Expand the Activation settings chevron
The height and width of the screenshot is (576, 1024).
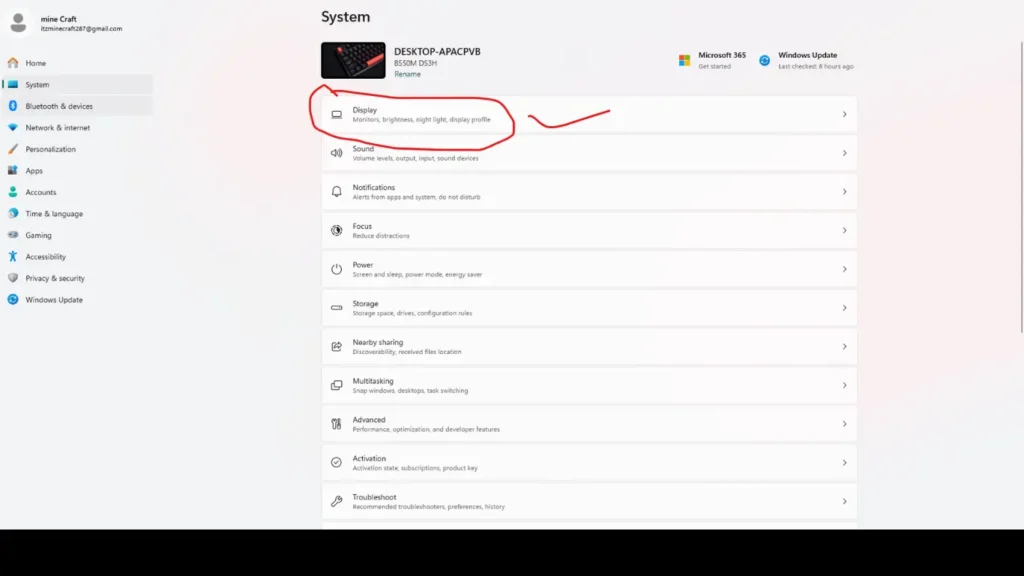tap(845, 462)
